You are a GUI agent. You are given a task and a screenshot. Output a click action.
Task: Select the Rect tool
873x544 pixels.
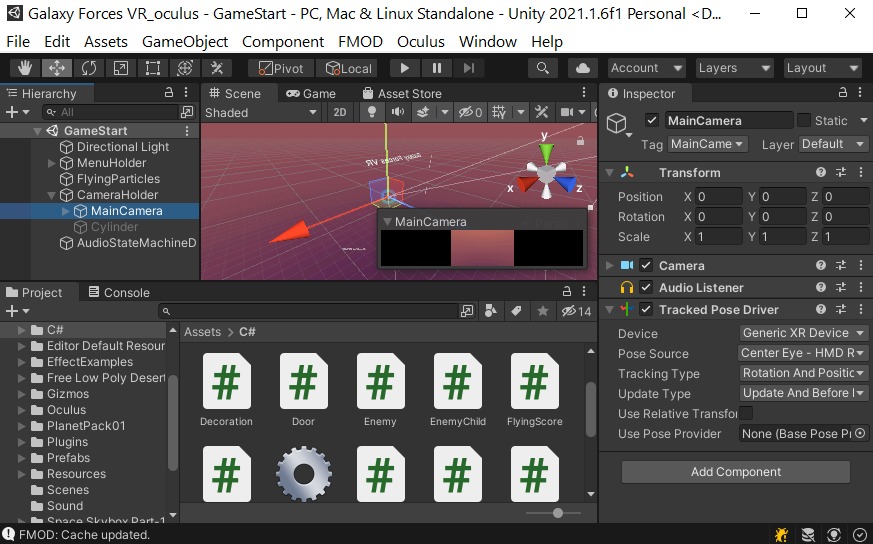click(153, 68)
